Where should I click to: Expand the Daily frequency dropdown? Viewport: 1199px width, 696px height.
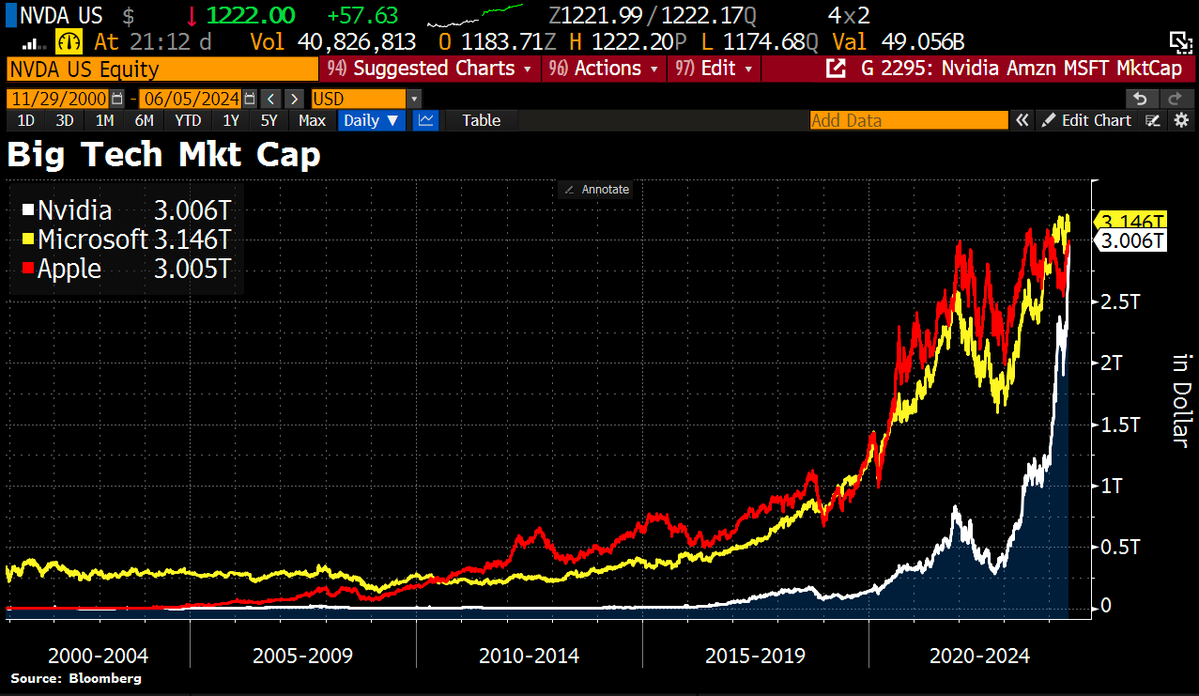click(371, 120)
